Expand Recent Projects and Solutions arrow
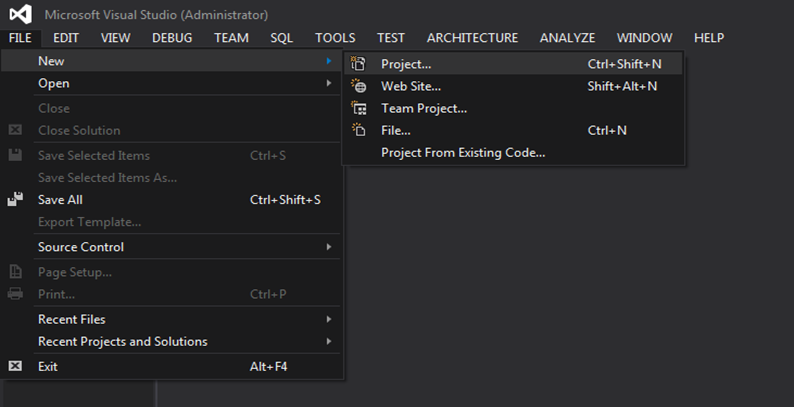Viewport: 794px width, 407px height. coord(329,341)
